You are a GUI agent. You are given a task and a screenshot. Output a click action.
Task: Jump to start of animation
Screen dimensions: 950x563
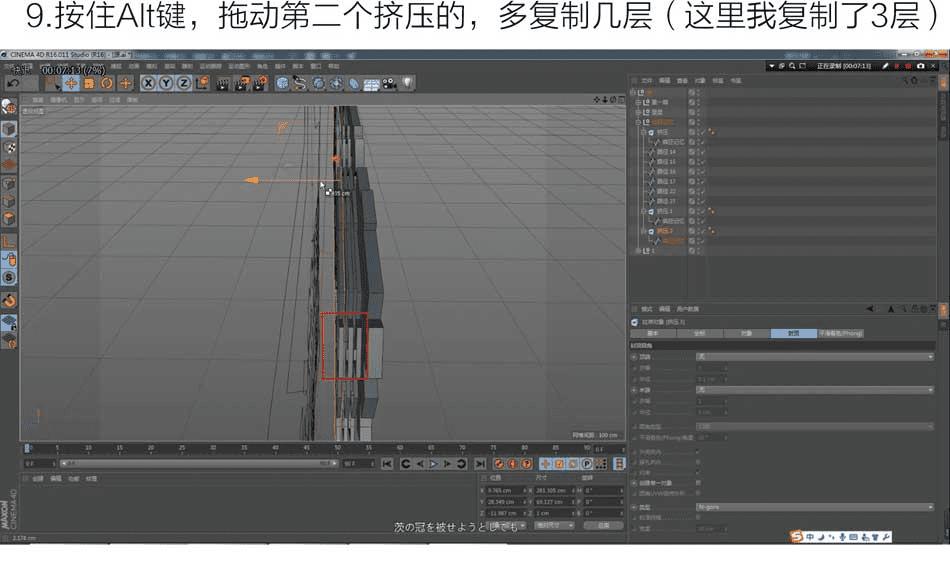[387, 464]
